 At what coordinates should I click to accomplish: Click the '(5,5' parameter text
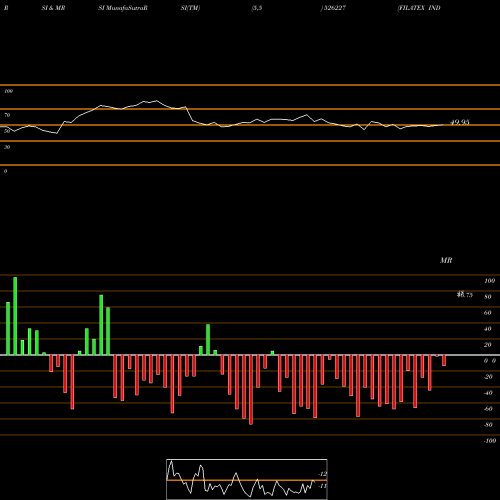(257, 8)
